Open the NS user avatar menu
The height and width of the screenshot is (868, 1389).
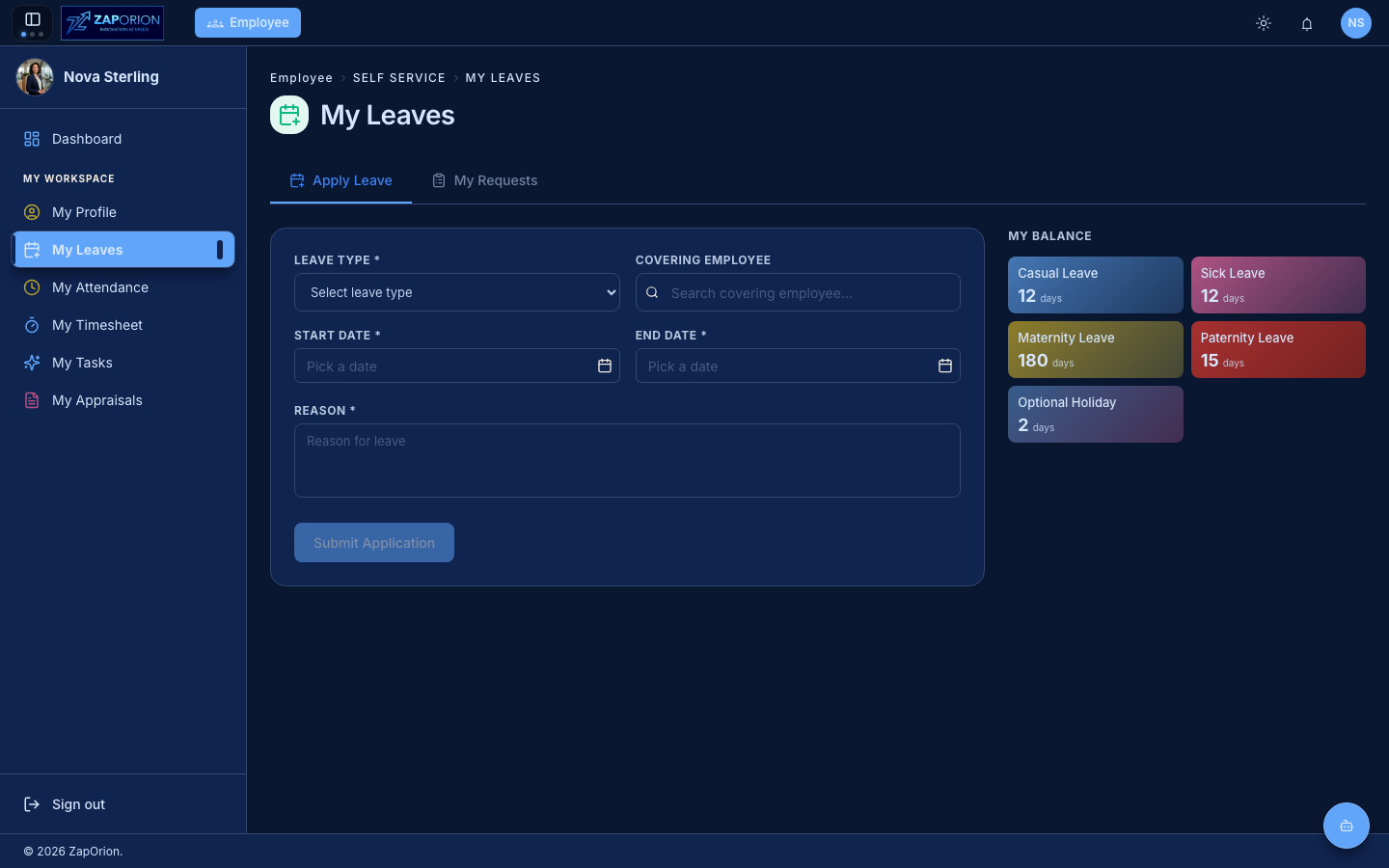(1356, 23)
